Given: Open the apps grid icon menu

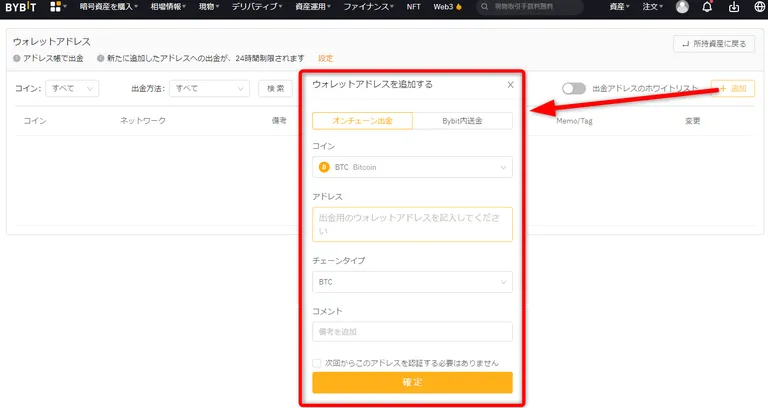Looking at the screenshot, I should (x=55, y=7).
